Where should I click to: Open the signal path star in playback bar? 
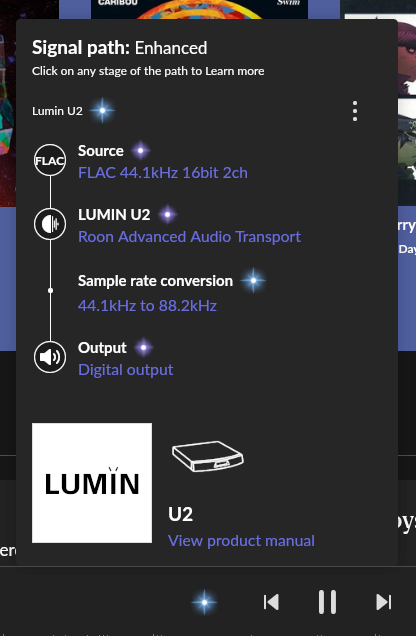(204, 602)
